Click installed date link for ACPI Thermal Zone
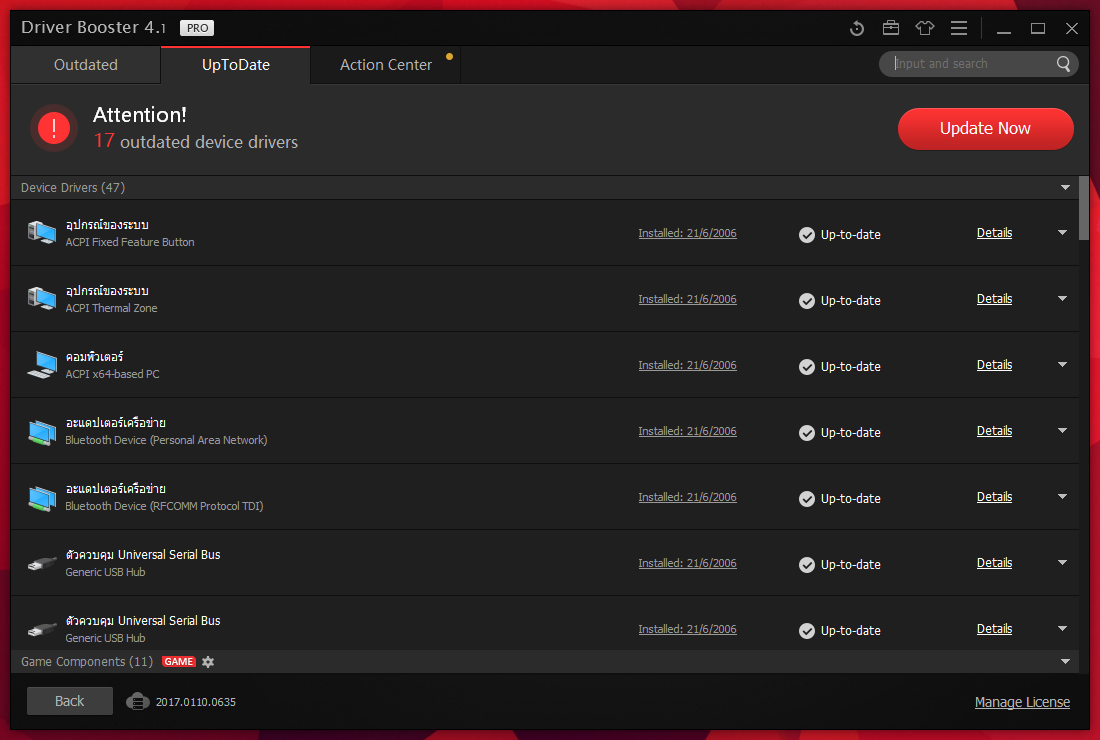 coord(688,299)
